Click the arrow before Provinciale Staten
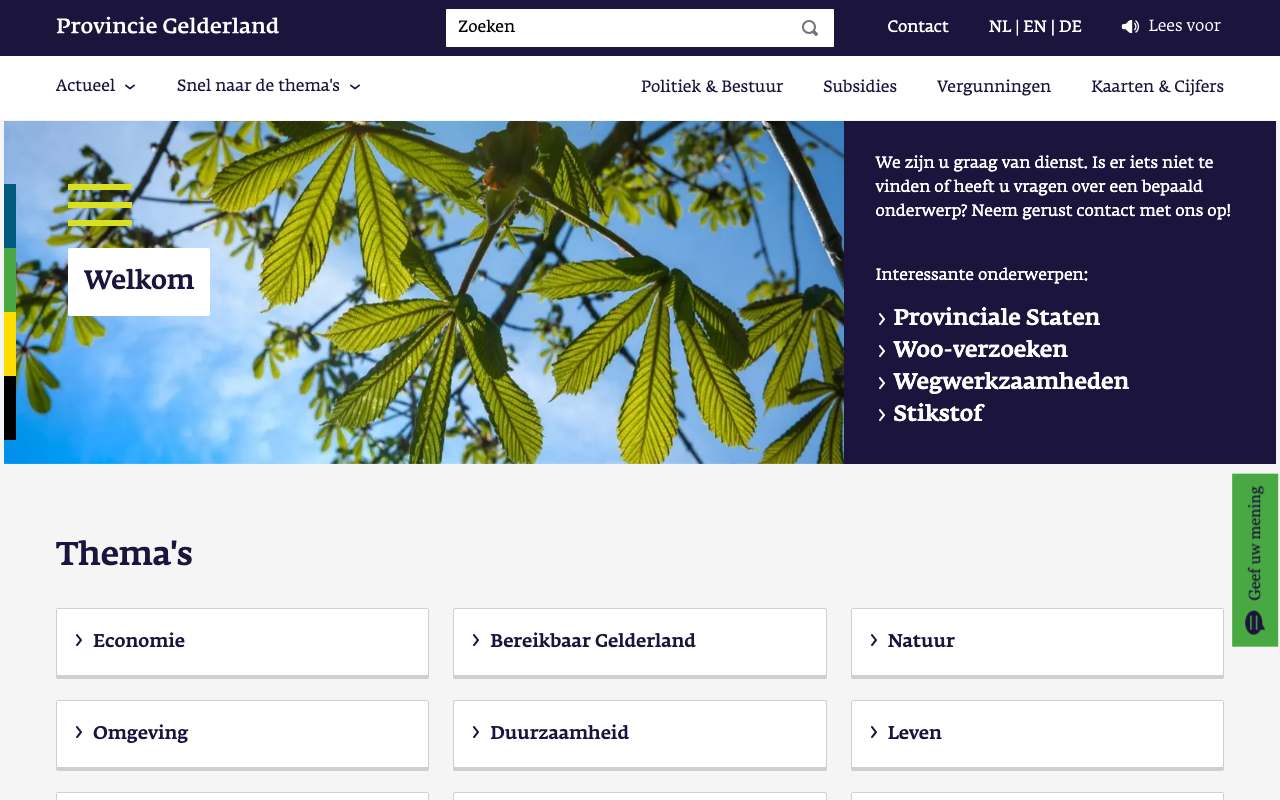The width and height of the screenshot is (1280, 800). [x=882, y=319]
